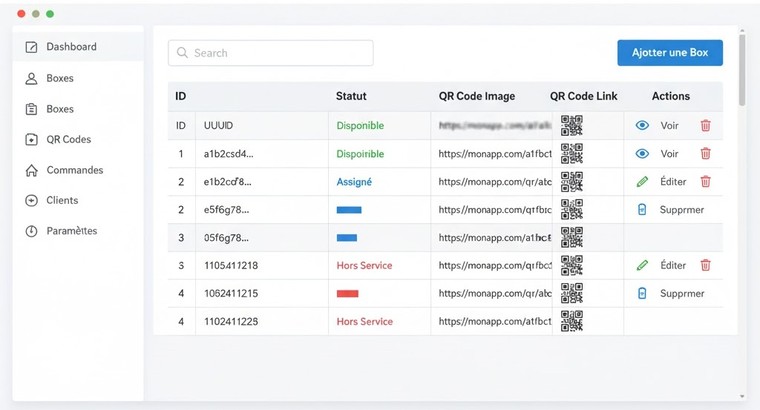Open the Clients section in the sidebar

tap(61, 200)
